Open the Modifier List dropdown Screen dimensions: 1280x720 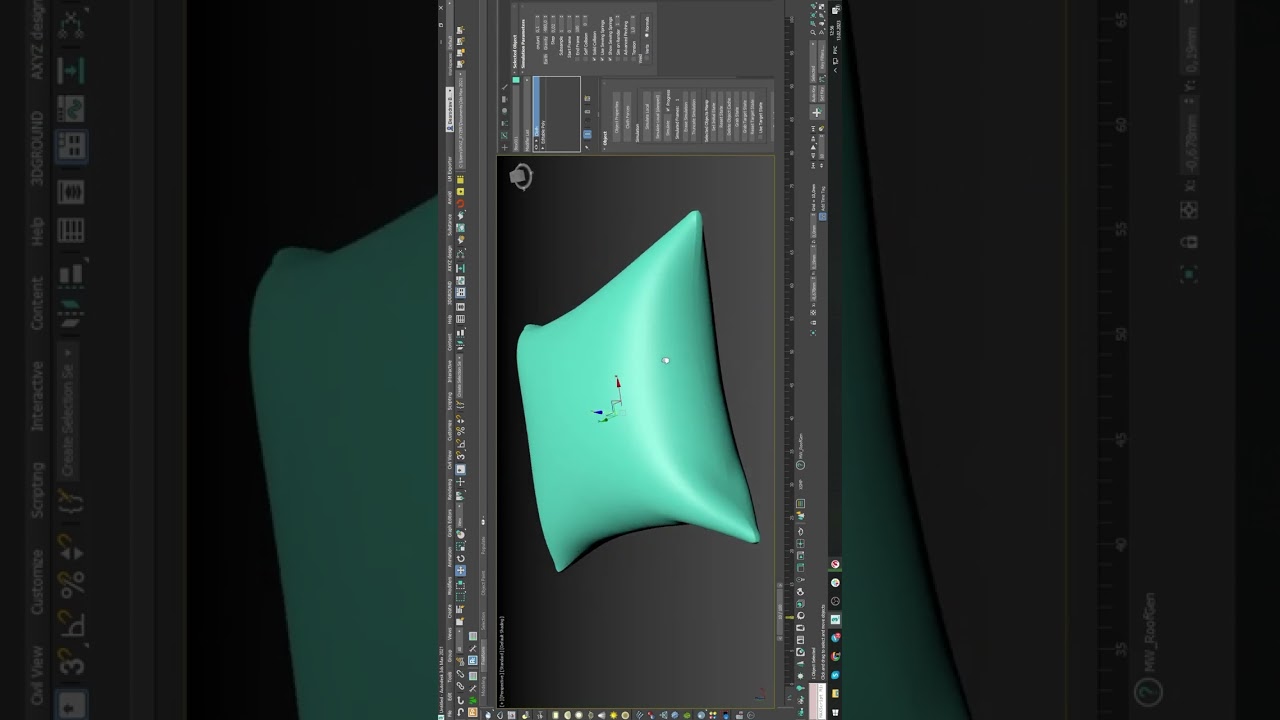(527, 113)
